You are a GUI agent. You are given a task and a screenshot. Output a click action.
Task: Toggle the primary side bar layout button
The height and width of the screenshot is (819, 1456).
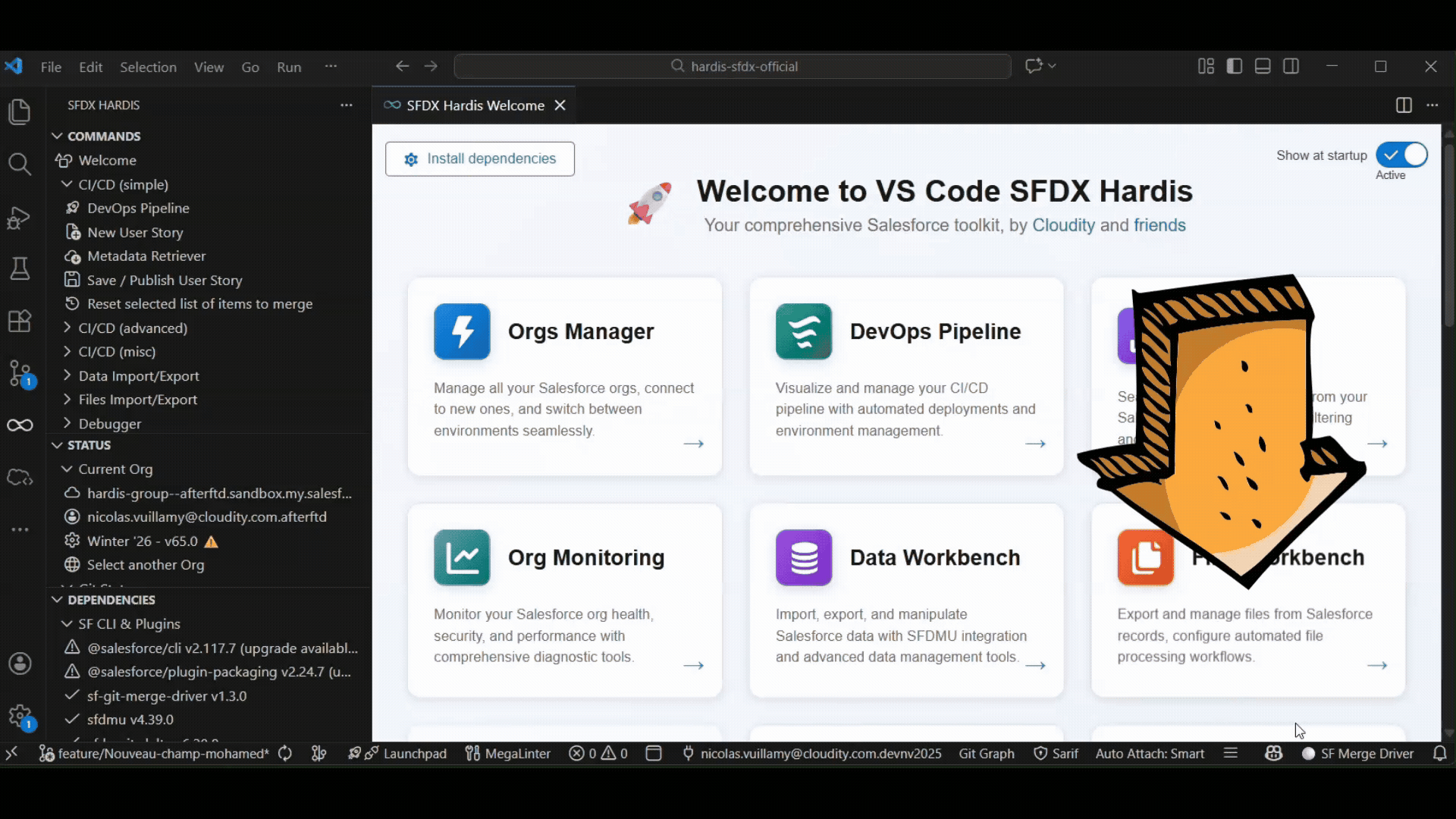[x=1235, y=67]
